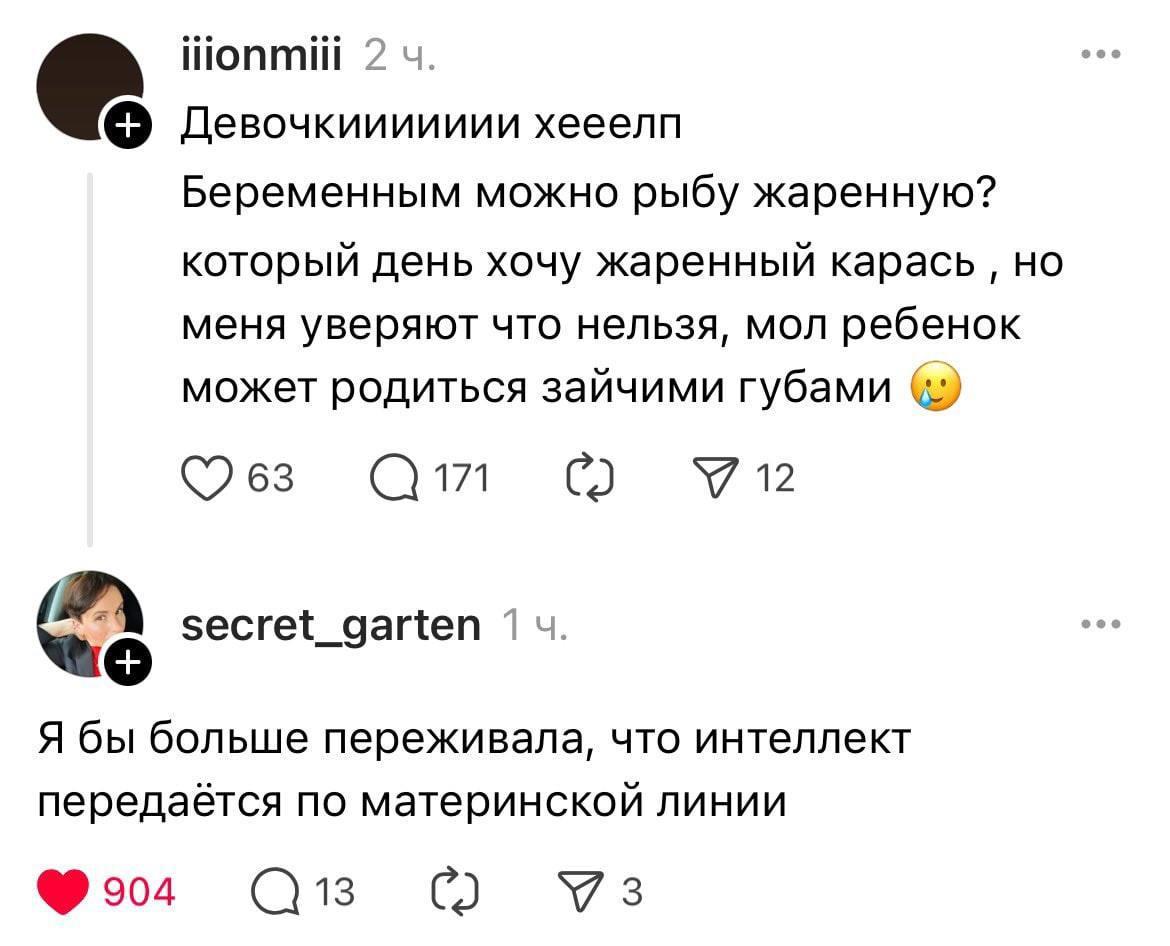Screen dimensions: 1170x946
Task: Follow iiionmiii using the plus badge
Action: click(128, 128)
